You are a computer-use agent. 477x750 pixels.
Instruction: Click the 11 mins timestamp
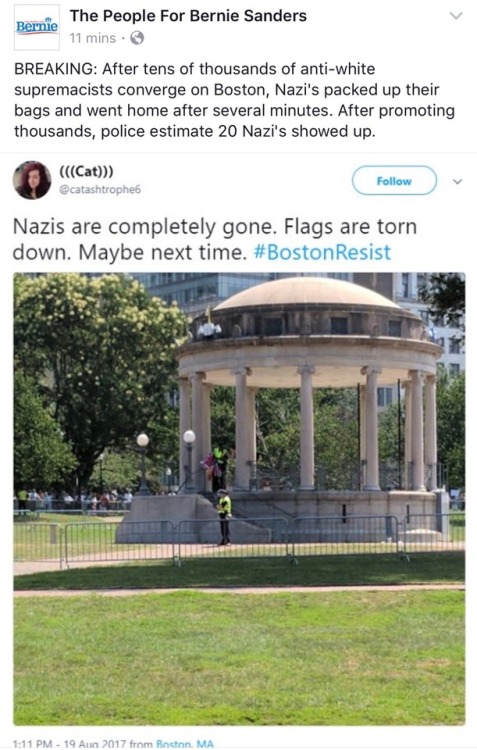click(93, 38)
